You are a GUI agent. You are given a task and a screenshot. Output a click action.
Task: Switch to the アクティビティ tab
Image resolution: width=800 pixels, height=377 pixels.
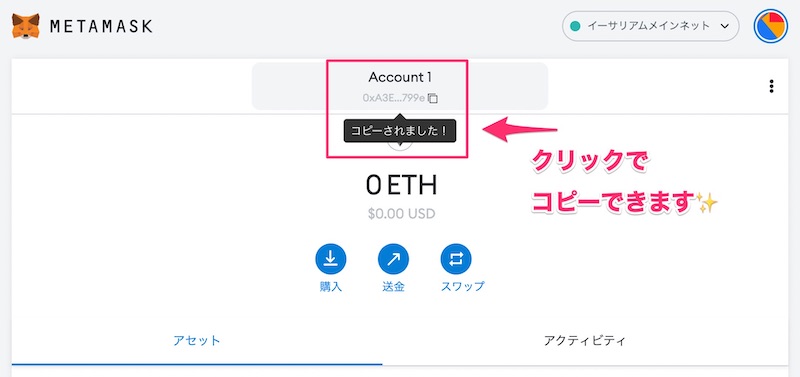(585, 340)
